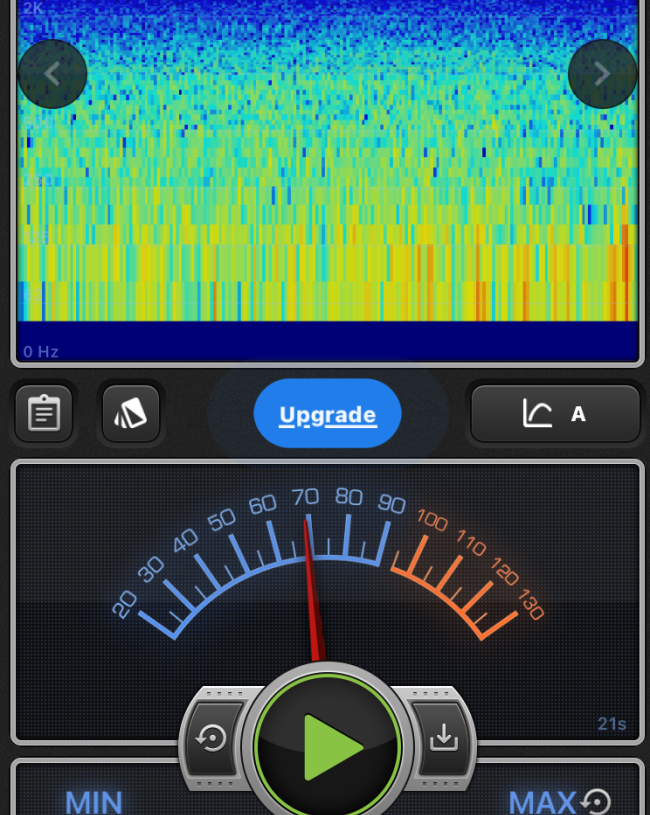Tap the save download button right of play
This screenshot has width=650, height=815.
(x=441, y=738)
